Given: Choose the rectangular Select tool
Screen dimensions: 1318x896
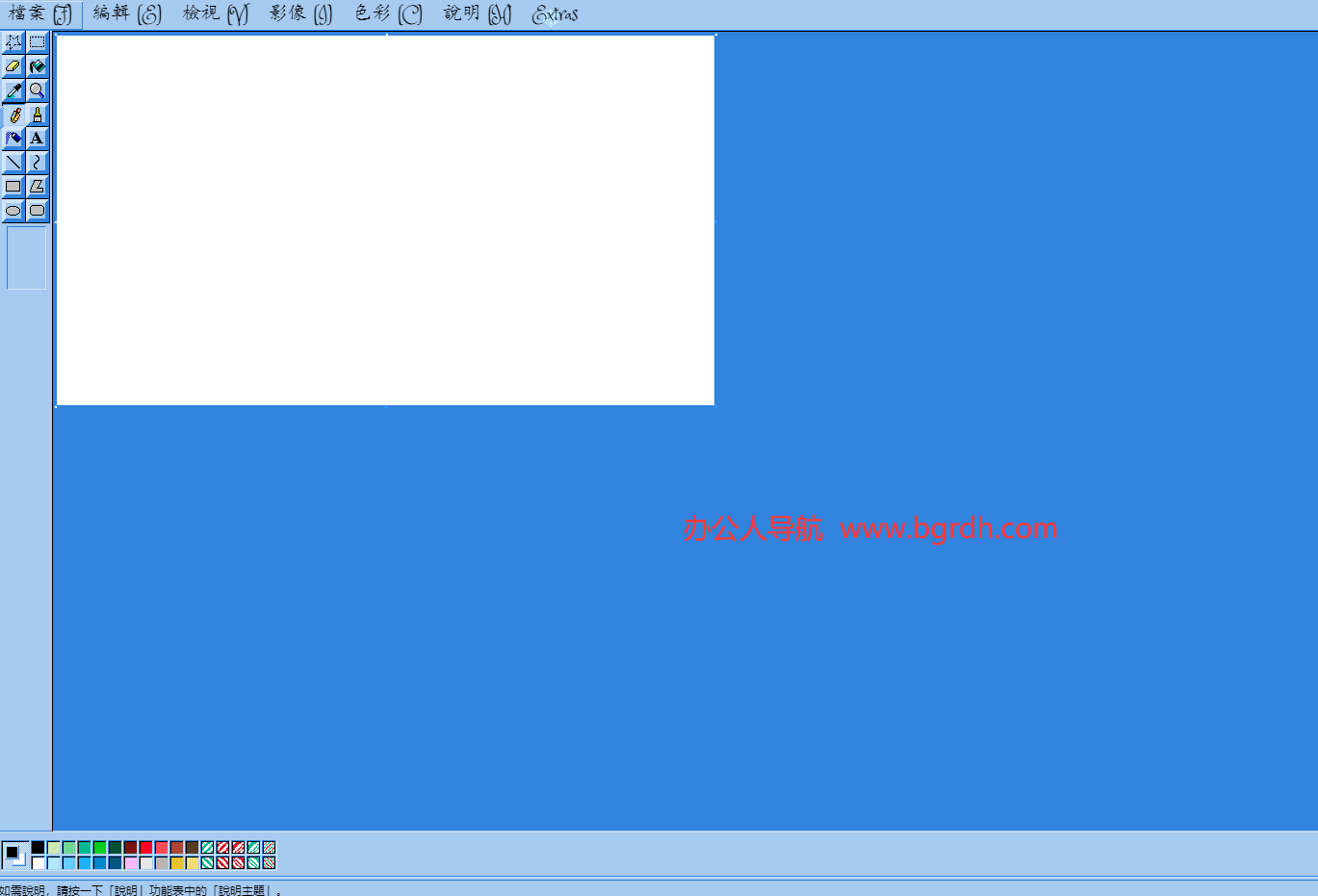Looking at the screenshot, I should [x=37, y=42].
